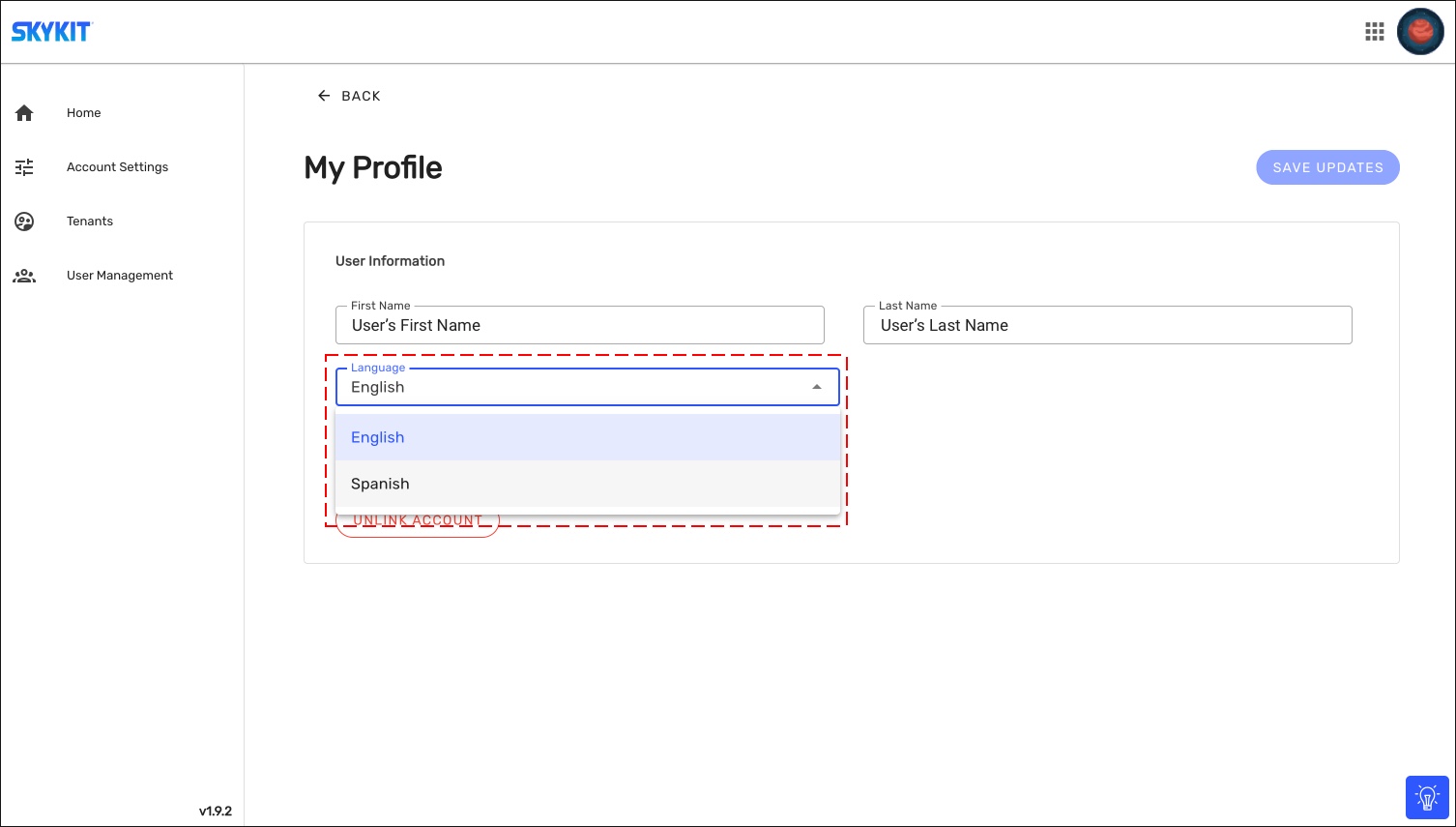Open the apps grid launcher

point(1375,32)
